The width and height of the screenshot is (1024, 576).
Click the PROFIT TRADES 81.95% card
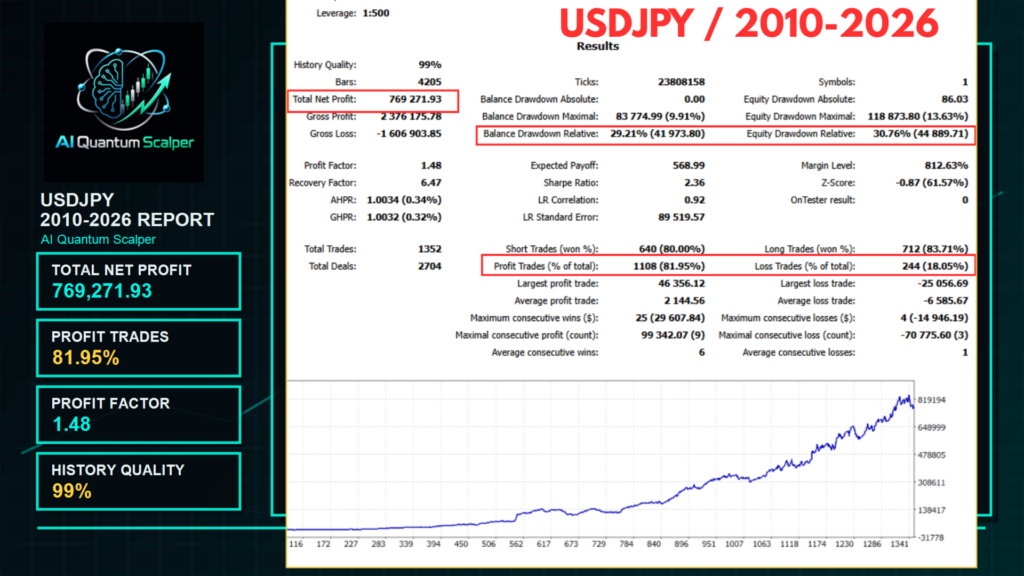(x=138, y=348)
